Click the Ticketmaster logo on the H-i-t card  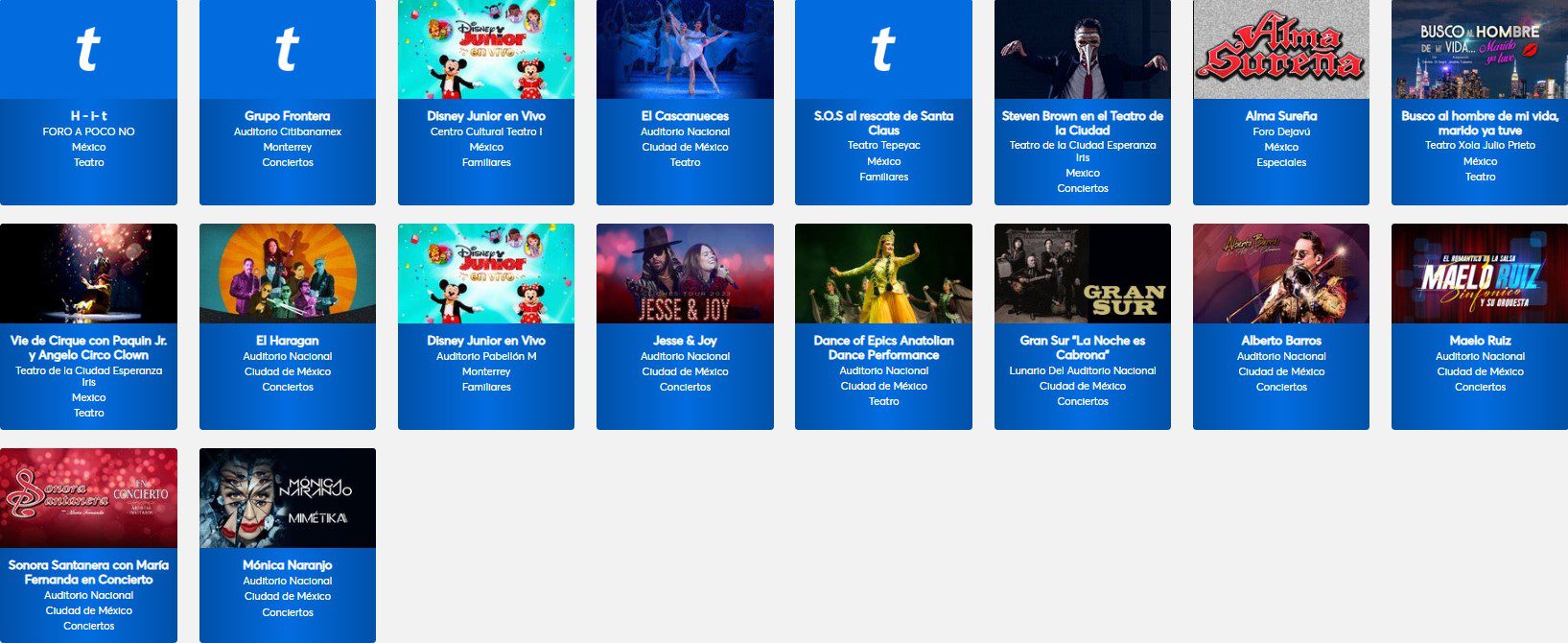pyautogui.click(x=88, y=49)
